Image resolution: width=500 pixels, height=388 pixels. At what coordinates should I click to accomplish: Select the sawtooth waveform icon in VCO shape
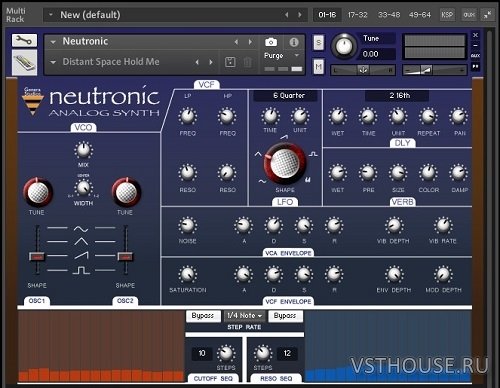point(81,256)
